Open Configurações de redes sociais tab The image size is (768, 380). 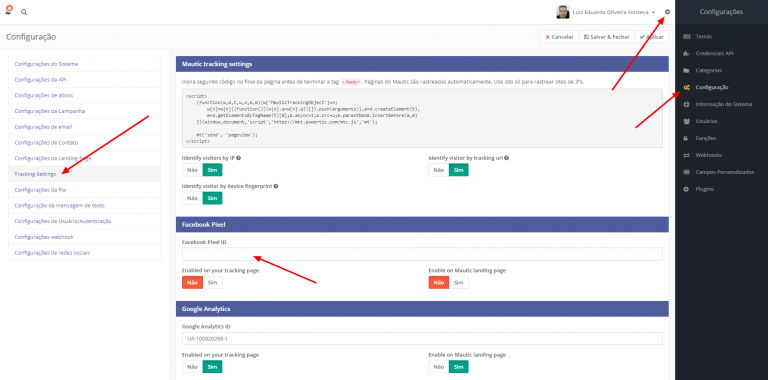click(x=84, y=253)
